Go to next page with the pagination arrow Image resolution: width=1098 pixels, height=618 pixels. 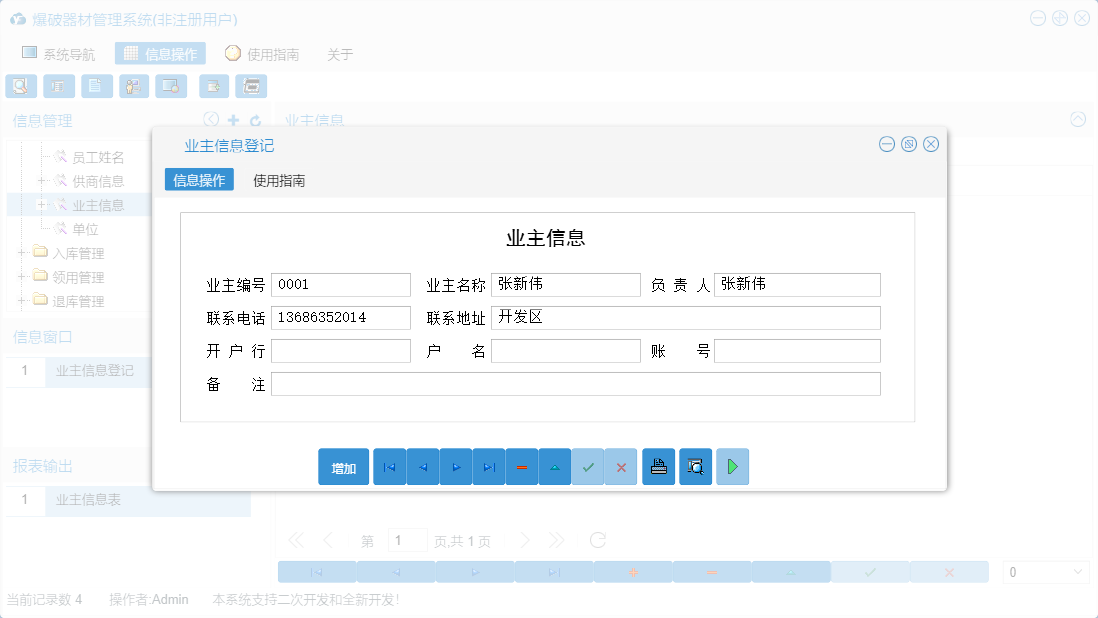pyautogui.click(x=526, y=540)
